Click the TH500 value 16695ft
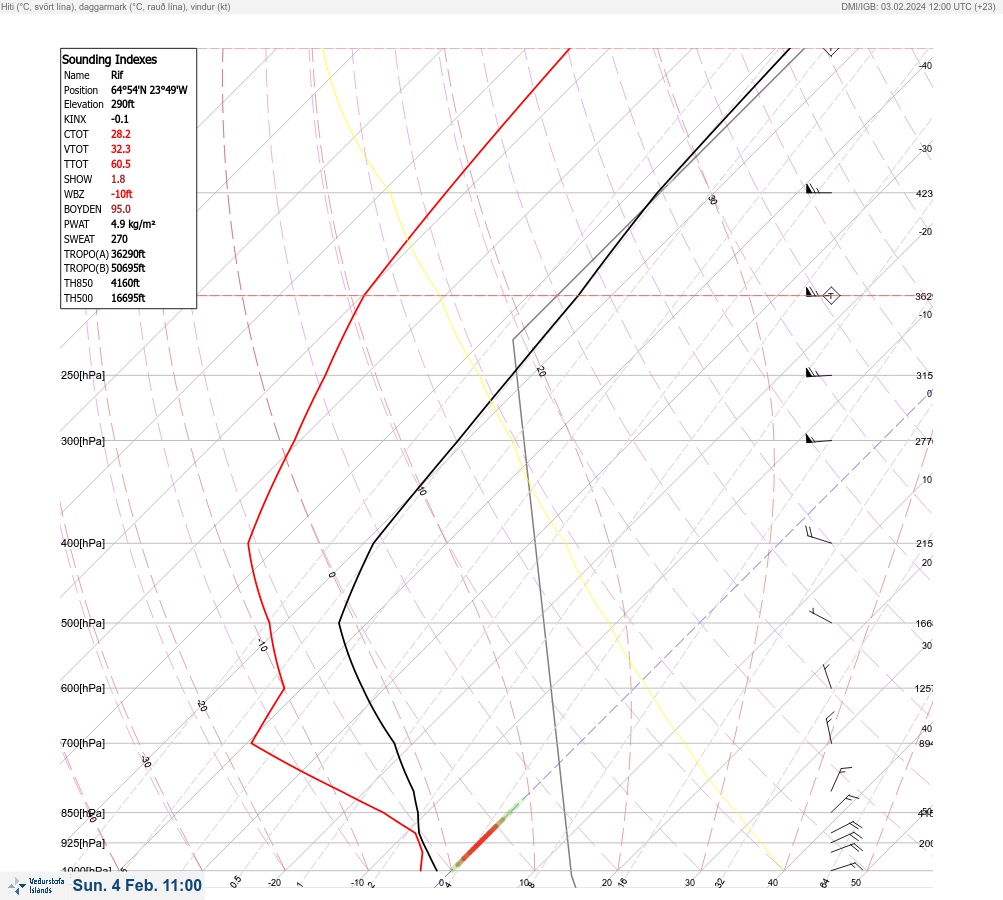 (128, 298)
